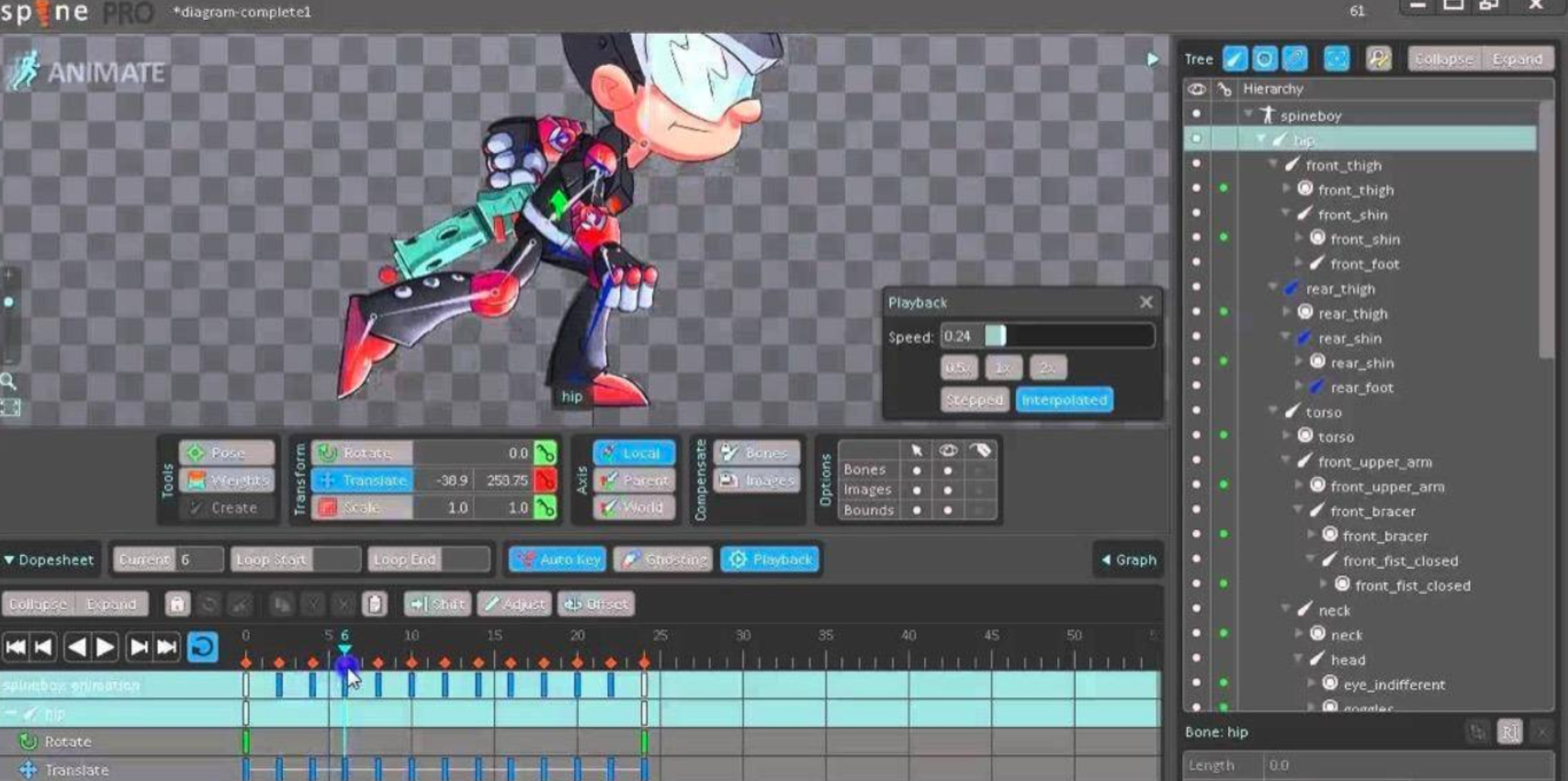Image resolution: width=1568 pixels, height=781 pixels.
Task: Go to next keyframe button
Action: tap(139, 648)
